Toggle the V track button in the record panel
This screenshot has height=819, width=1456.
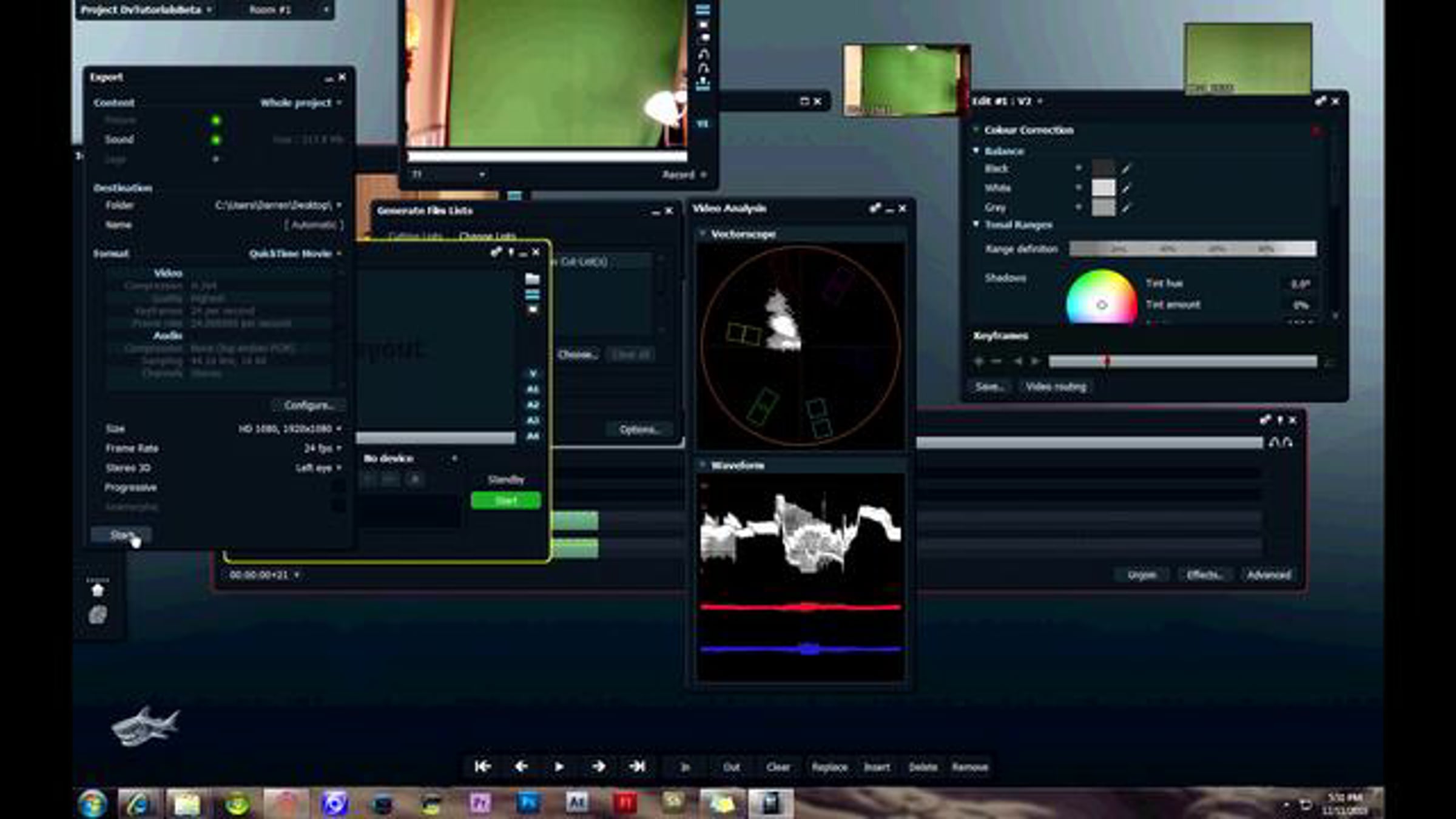(x=533, y=374)
